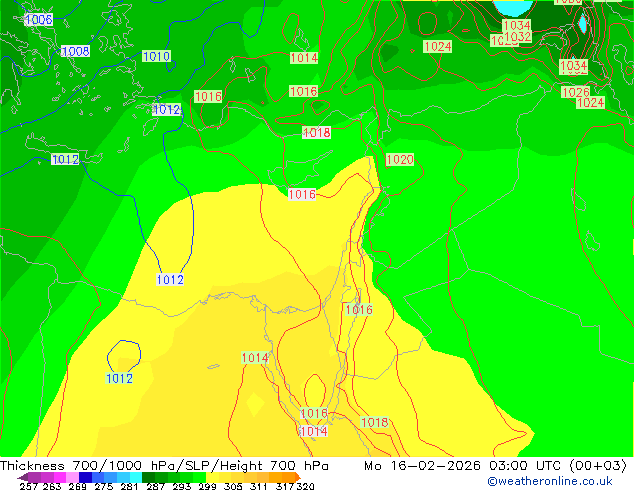Click the legend value 281

129,486
